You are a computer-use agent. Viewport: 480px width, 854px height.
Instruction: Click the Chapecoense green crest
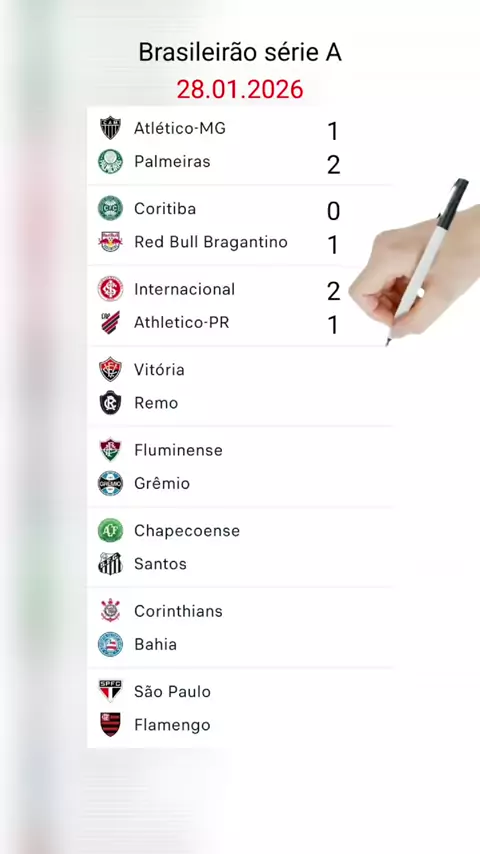coord(110,530)
